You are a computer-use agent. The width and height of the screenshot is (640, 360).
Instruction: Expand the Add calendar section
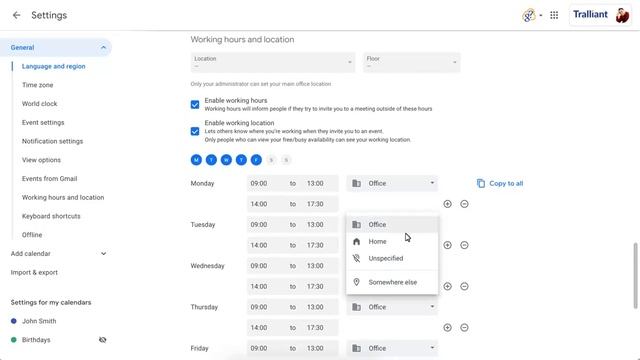[103, 253]
